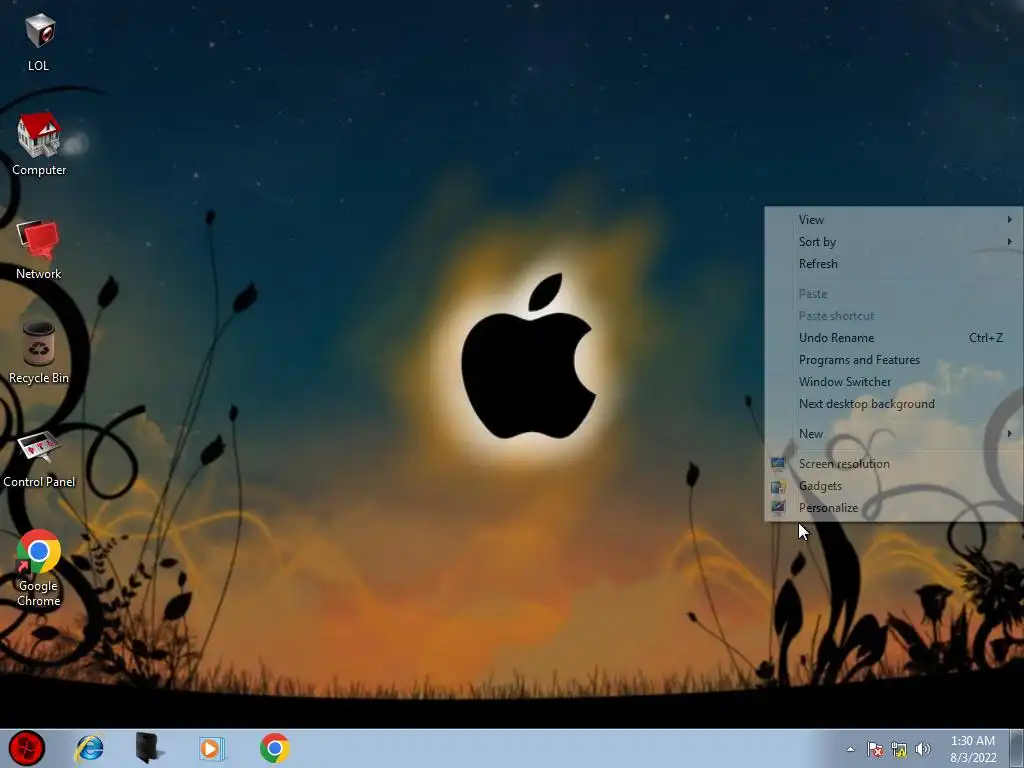Image resolution: width=1024 pixels, height=768 pixels.
Task: Select the Control Panel desktop icon
Action: [39, 460]
